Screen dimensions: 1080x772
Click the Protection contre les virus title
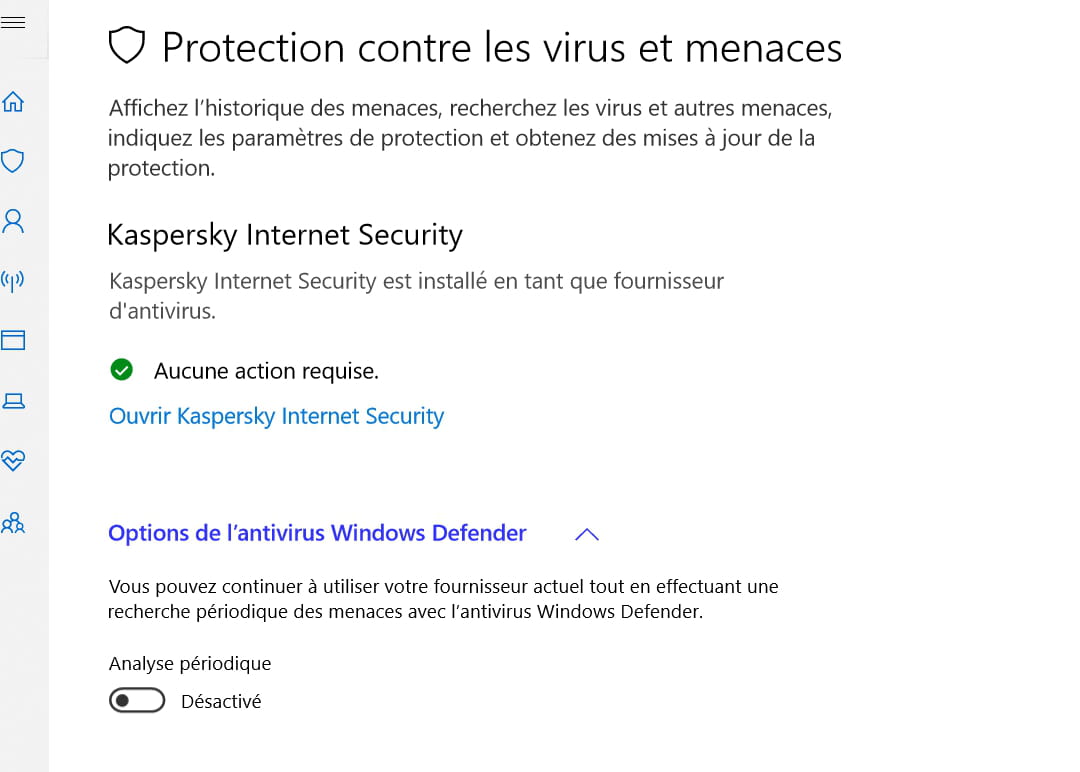pos(501,47)
